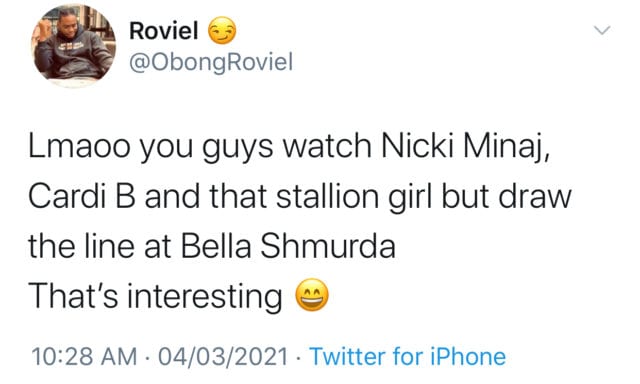Open the Twitter for iPhone source link

pos(408,356)
